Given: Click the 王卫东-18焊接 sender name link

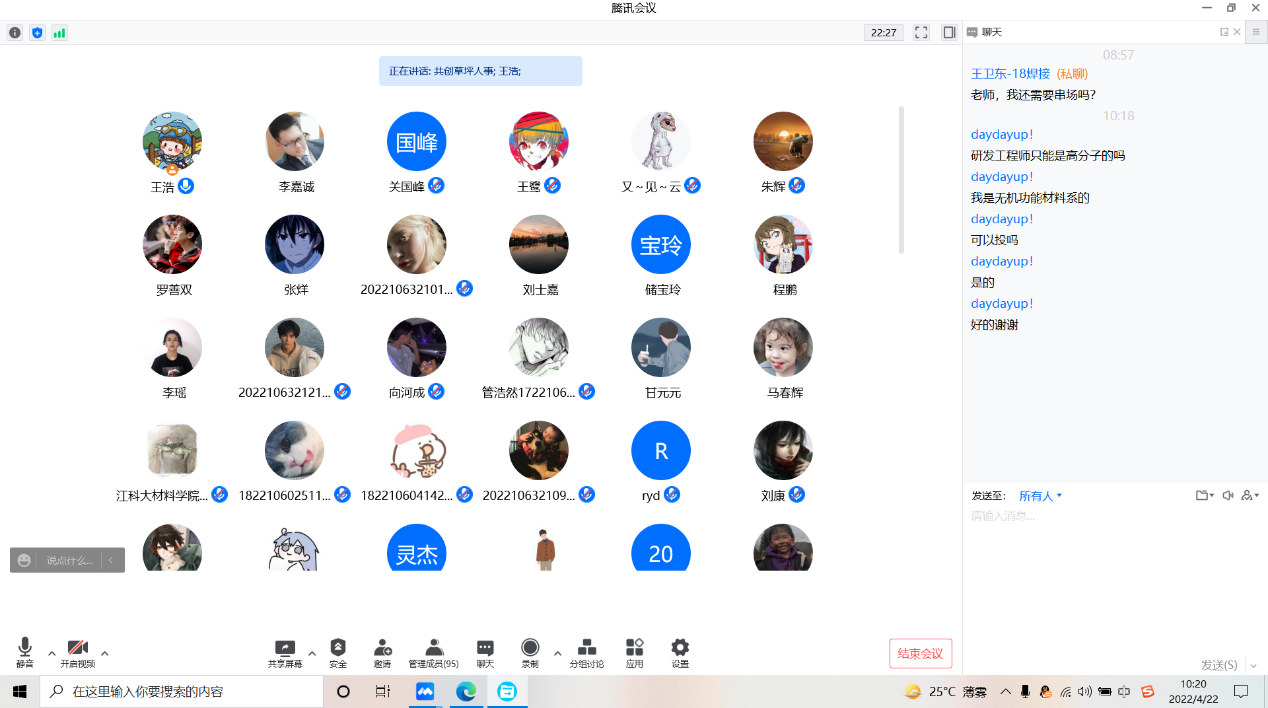Looking at the screenshot, I should point(1010,74).
